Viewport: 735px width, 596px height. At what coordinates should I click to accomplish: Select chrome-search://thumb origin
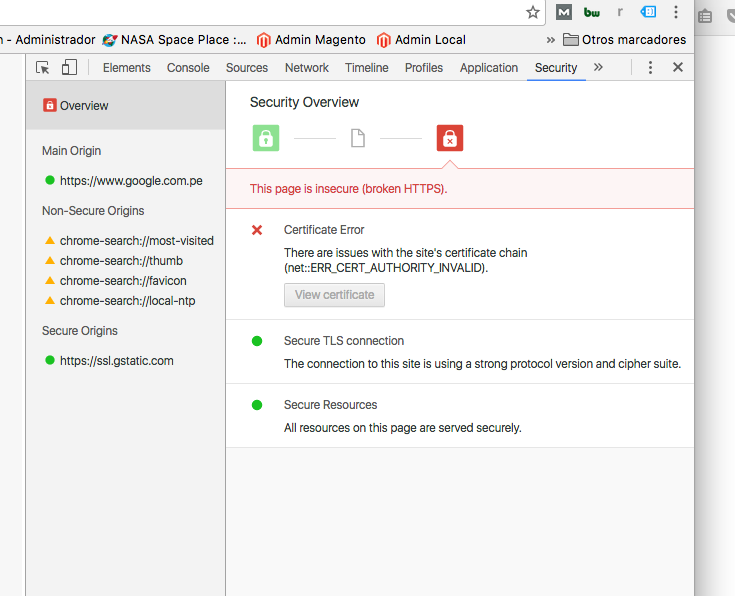coord(121,261)
